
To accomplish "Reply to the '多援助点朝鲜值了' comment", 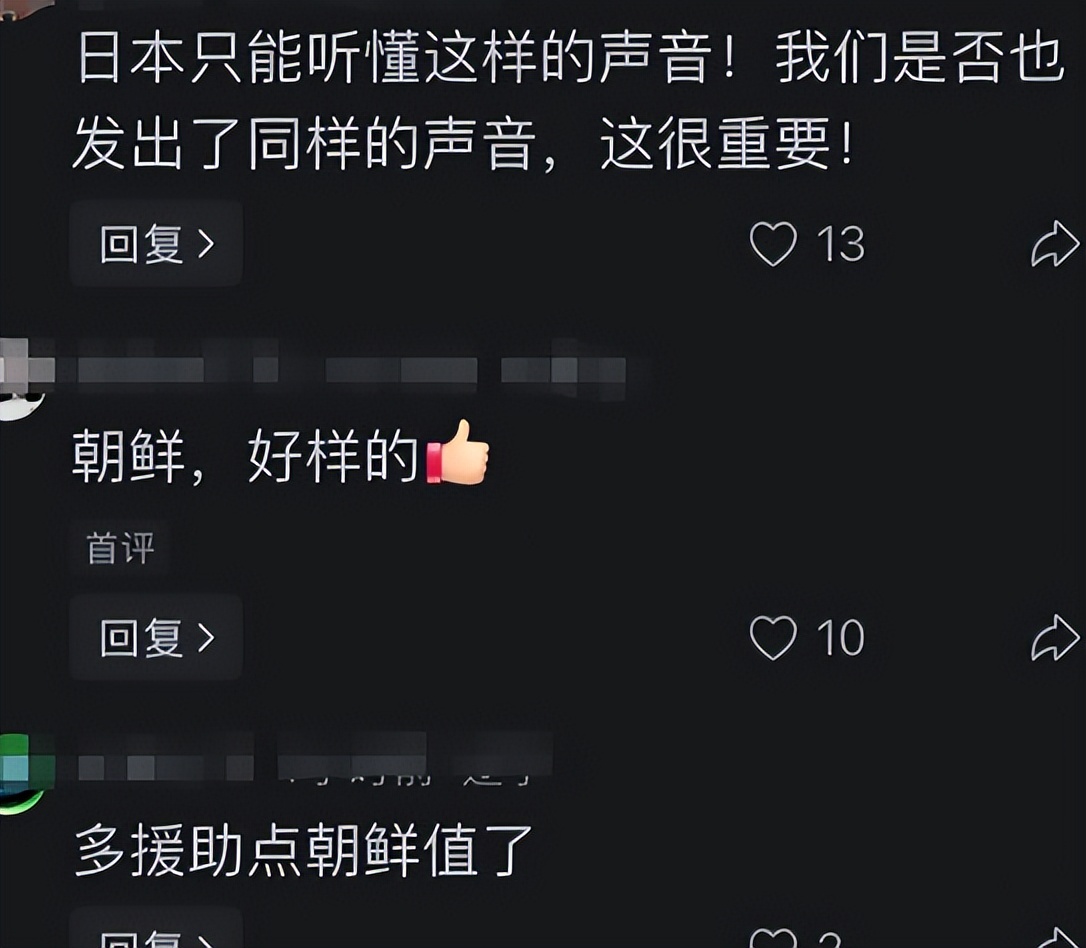I will [157, 929].
